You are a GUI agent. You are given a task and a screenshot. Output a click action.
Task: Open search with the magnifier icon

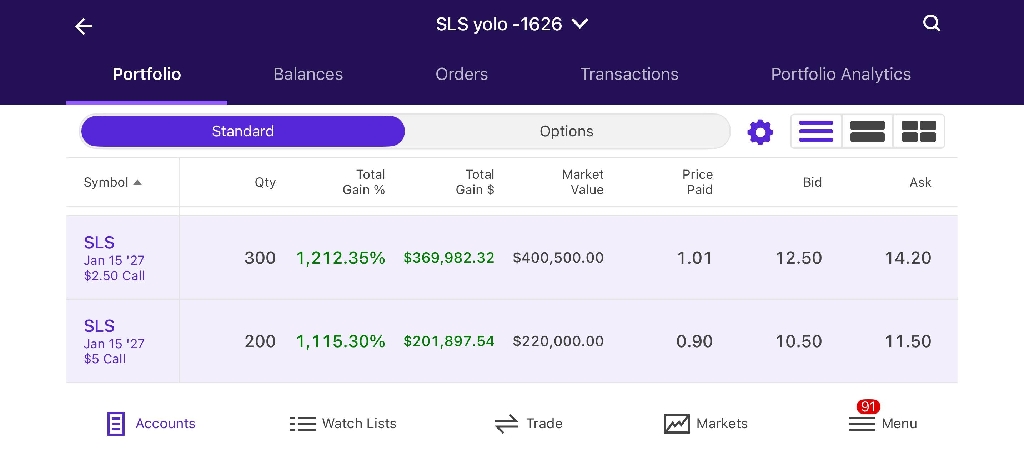(x=931, y=24)
